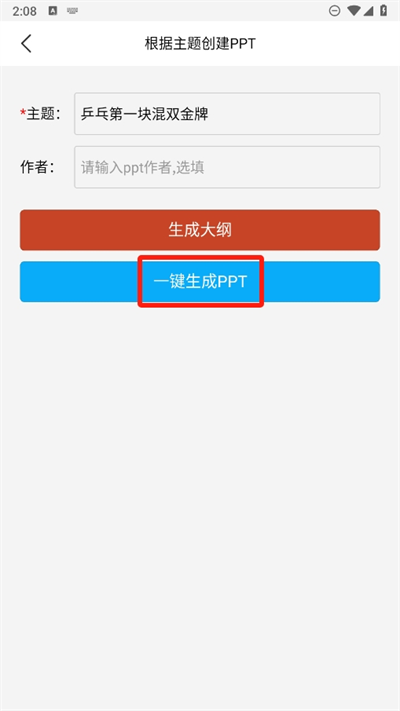Click the blue 一键生成PPT button

[x=200, y=282]
